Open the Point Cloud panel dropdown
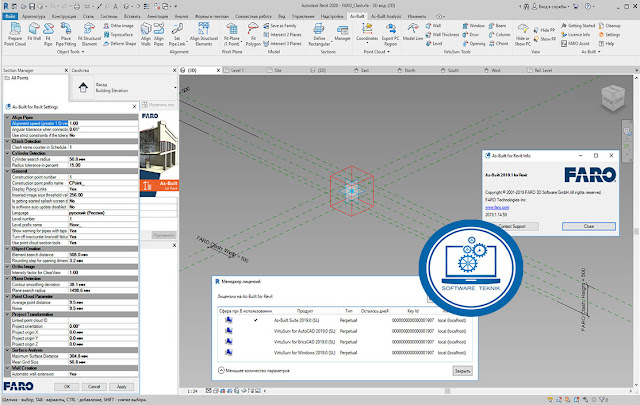640x405 pixels. pyautogui.click(x=376, y=52)
